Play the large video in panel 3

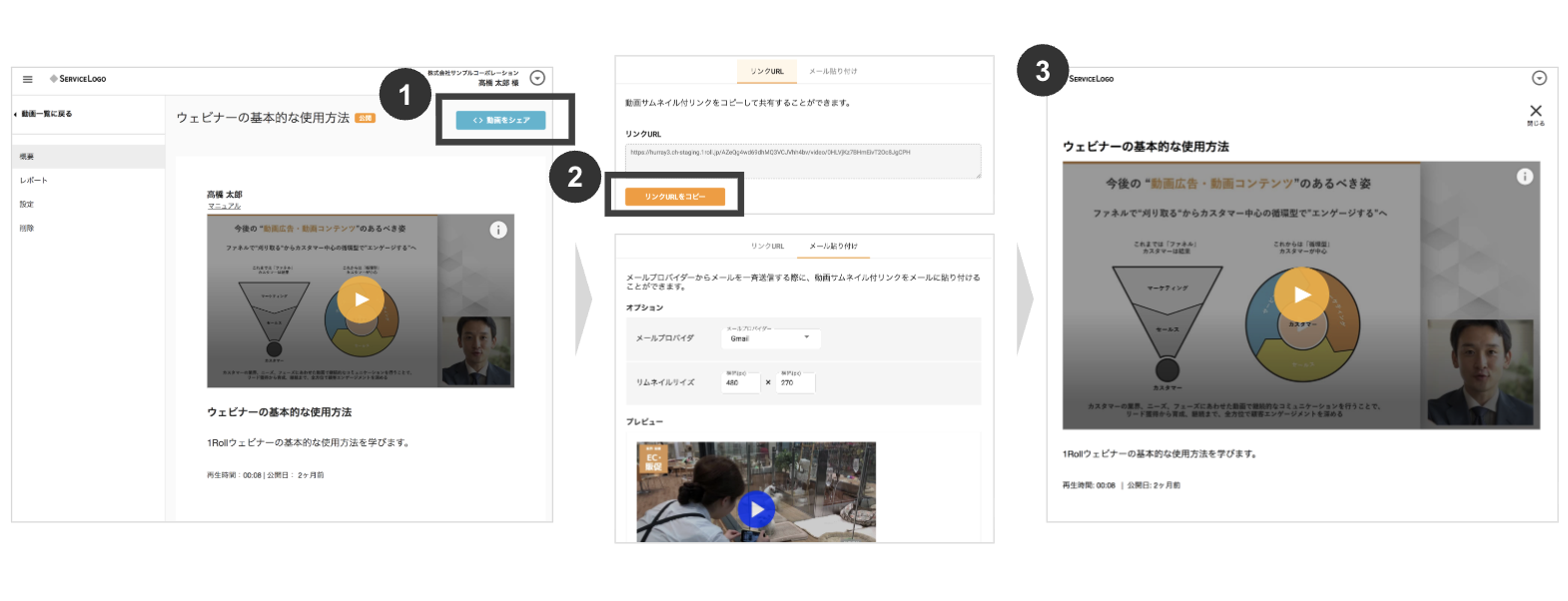(1301, 295)
